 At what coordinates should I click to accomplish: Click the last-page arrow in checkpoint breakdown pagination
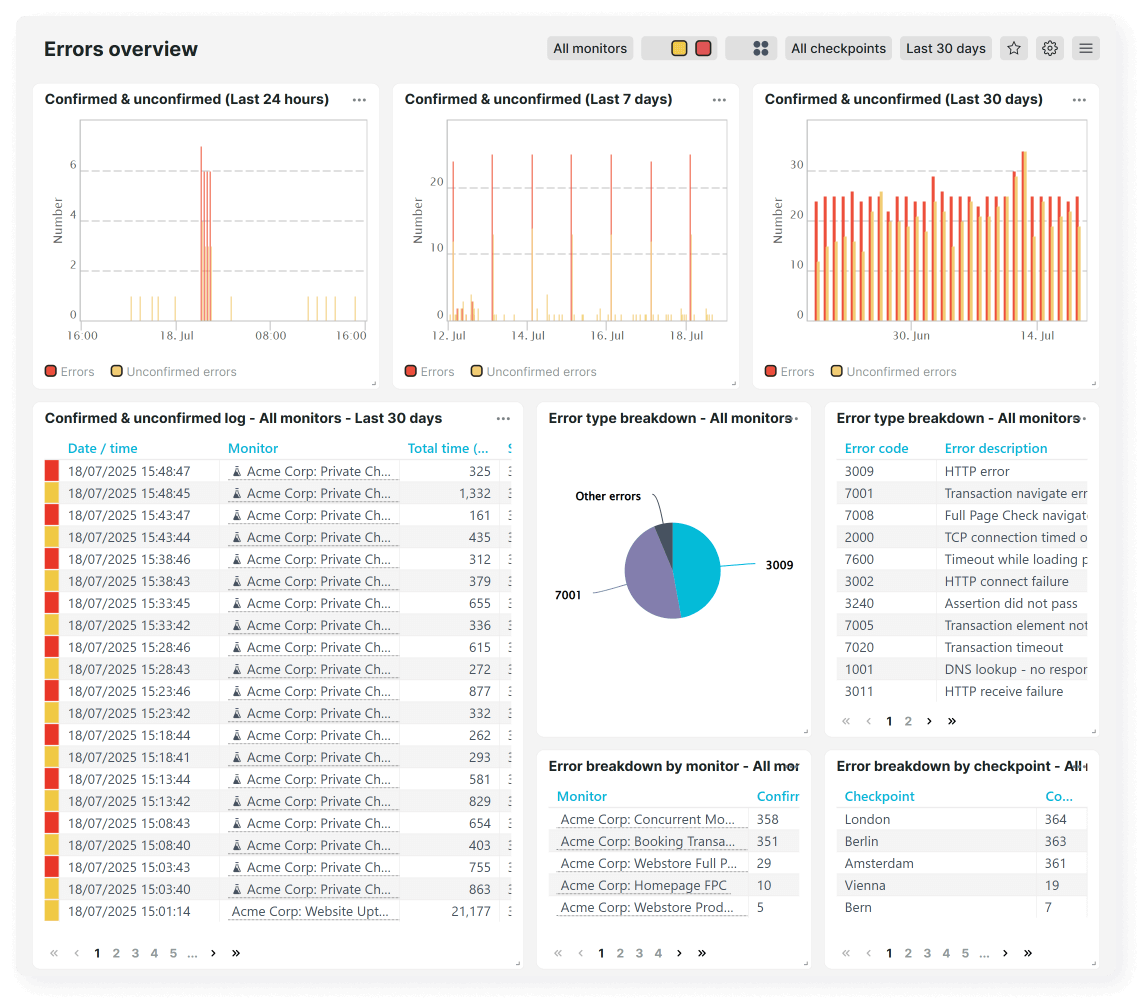tap(1027, 953)
